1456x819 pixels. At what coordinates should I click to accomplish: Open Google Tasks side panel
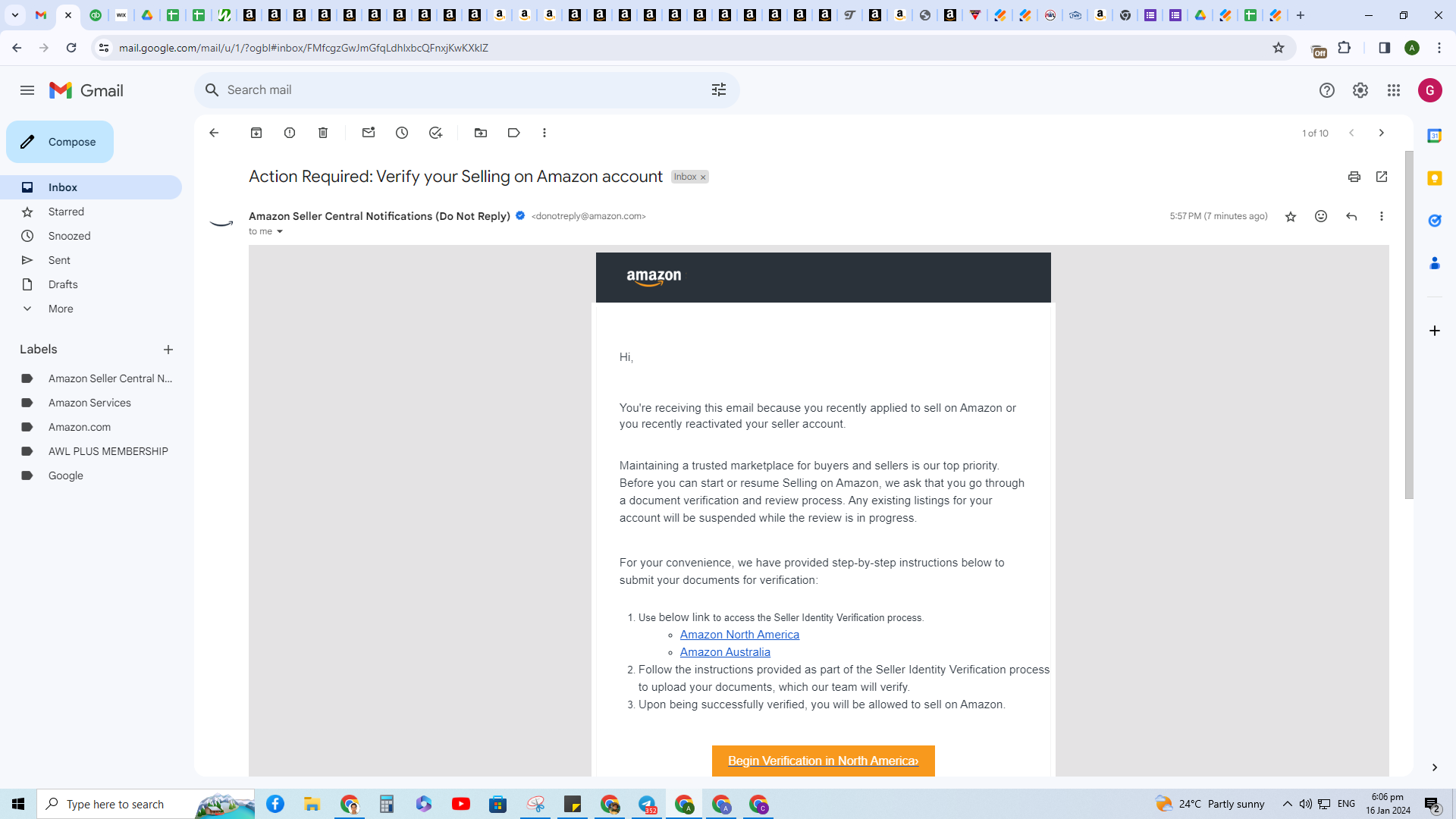[1435, 221]
